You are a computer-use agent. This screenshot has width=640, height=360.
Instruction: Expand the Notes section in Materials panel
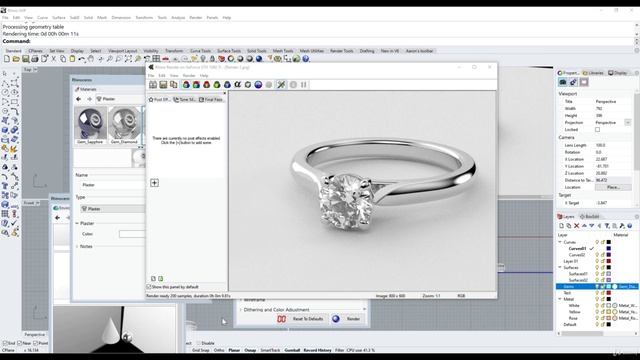pyautogui.click(x=77, y=247)
